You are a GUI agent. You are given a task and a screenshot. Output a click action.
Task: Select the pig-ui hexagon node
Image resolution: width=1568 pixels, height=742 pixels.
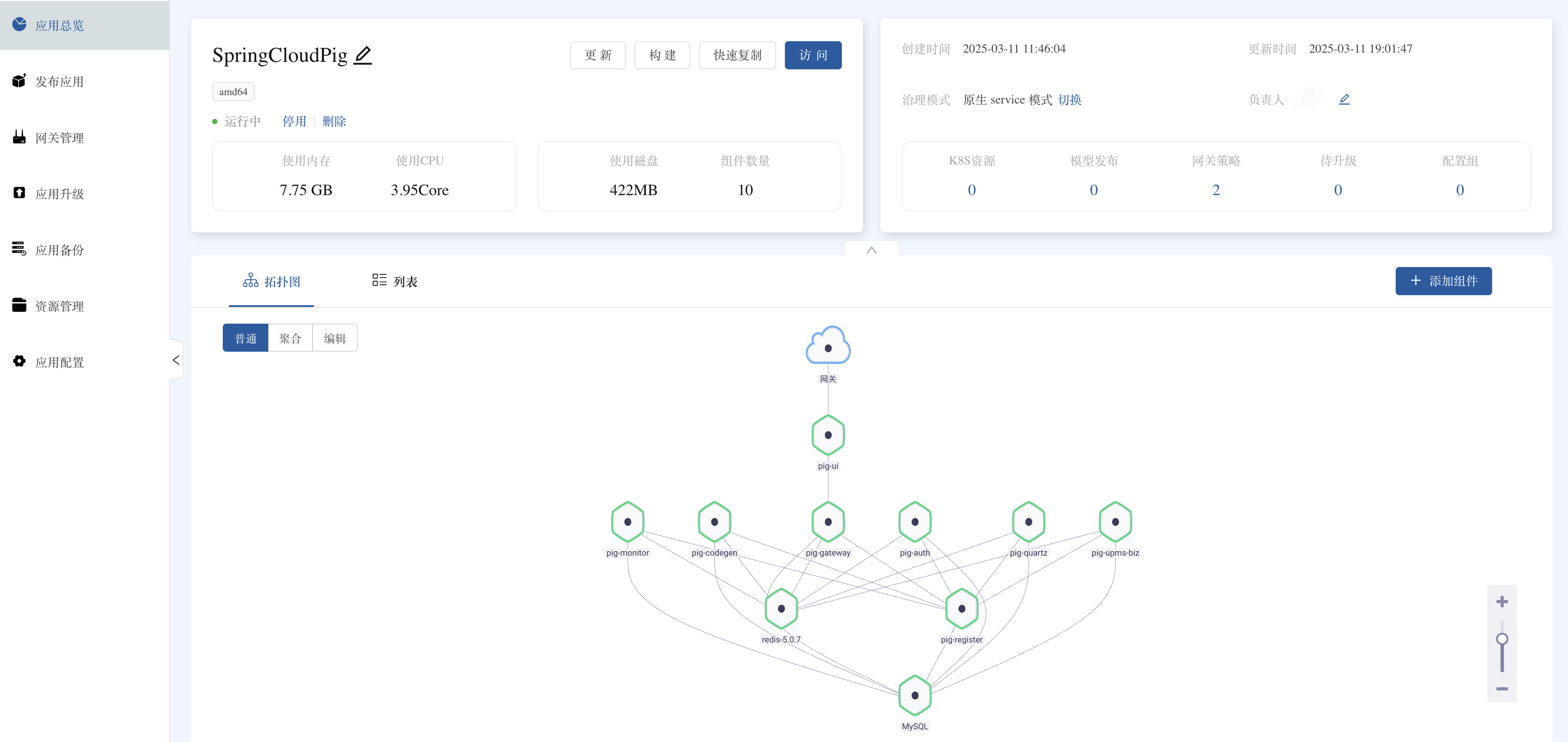point(828,435)
